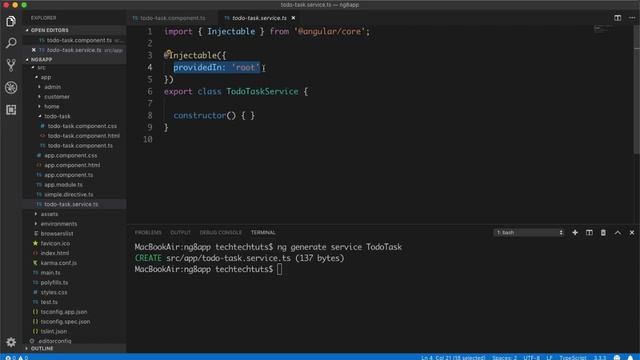Image resolution: width=640 pixels, height=360 pixels.
Task: Switch to todo-task.component.ts editor tab
Action: pyautogui.click(x=173, y=18)
